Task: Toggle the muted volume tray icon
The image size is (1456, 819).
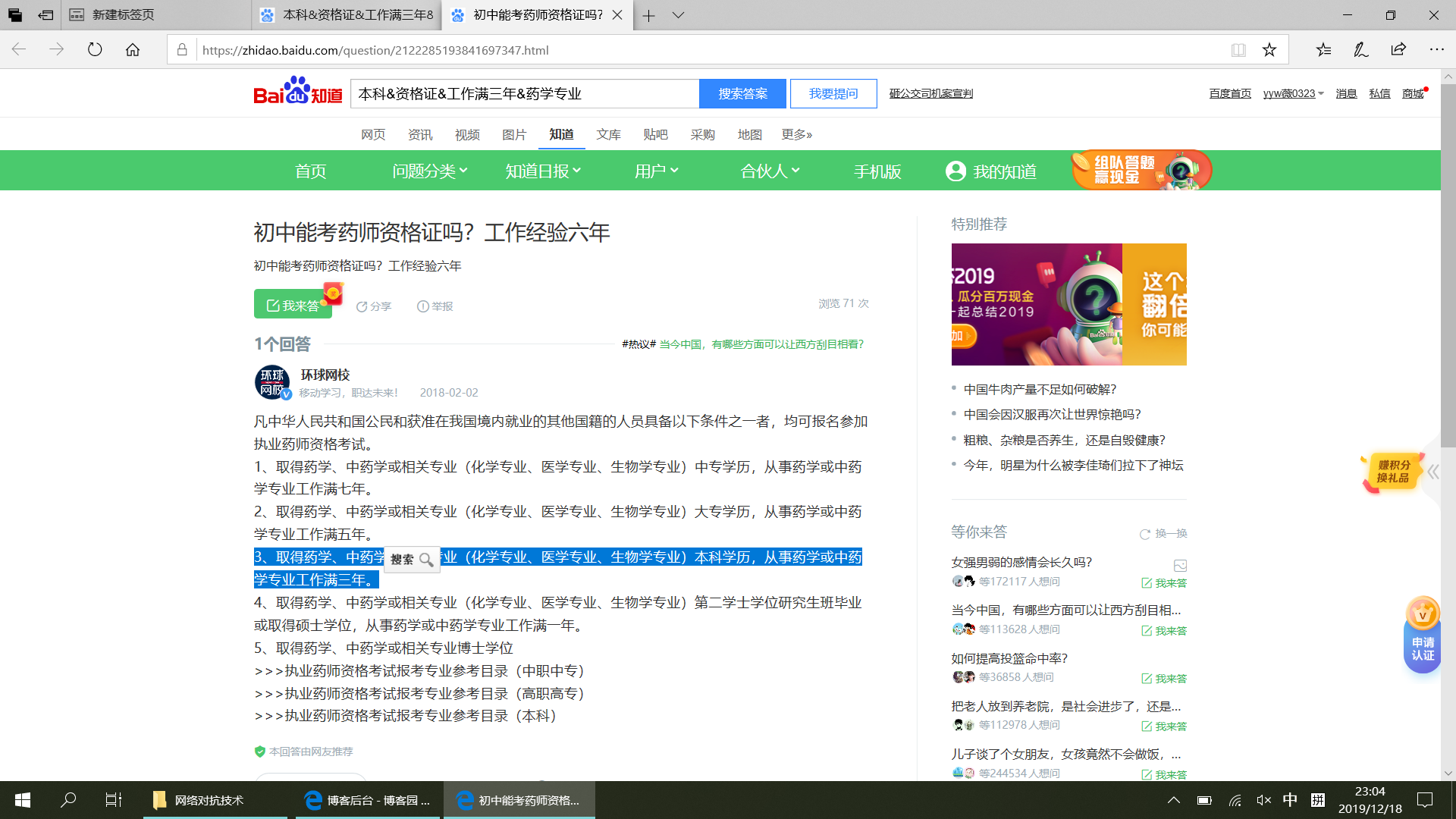Action: [1263, 800]
